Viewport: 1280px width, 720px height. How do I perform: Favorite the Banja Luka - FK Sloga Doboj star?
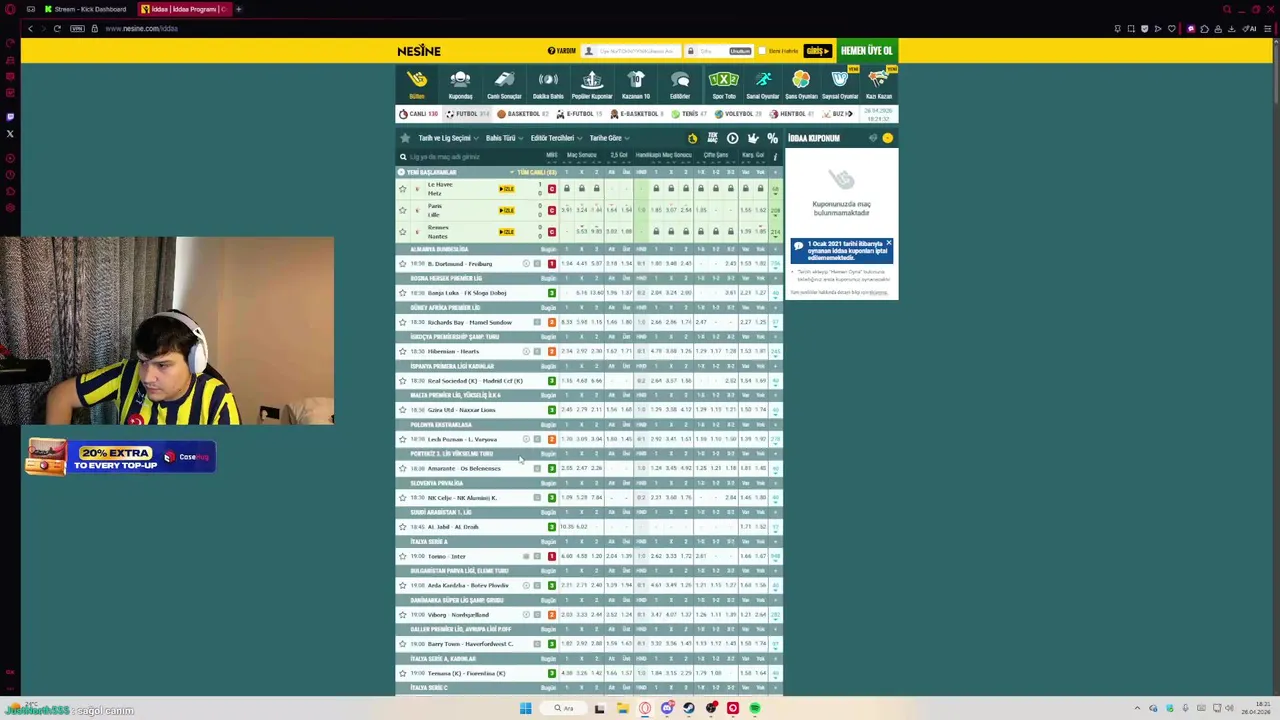point(403,293)
